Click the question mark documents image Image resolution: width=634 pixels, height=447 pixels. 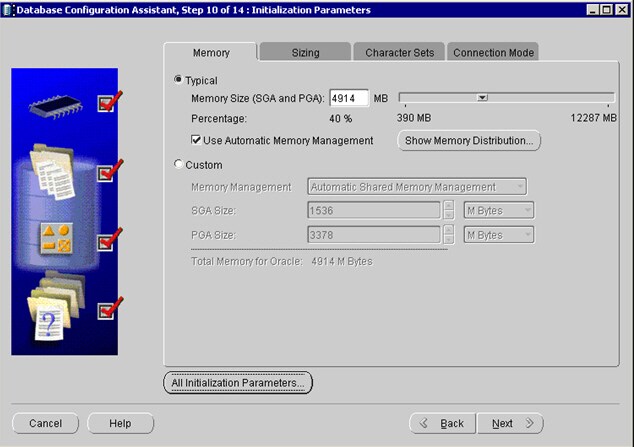[56, 305]
